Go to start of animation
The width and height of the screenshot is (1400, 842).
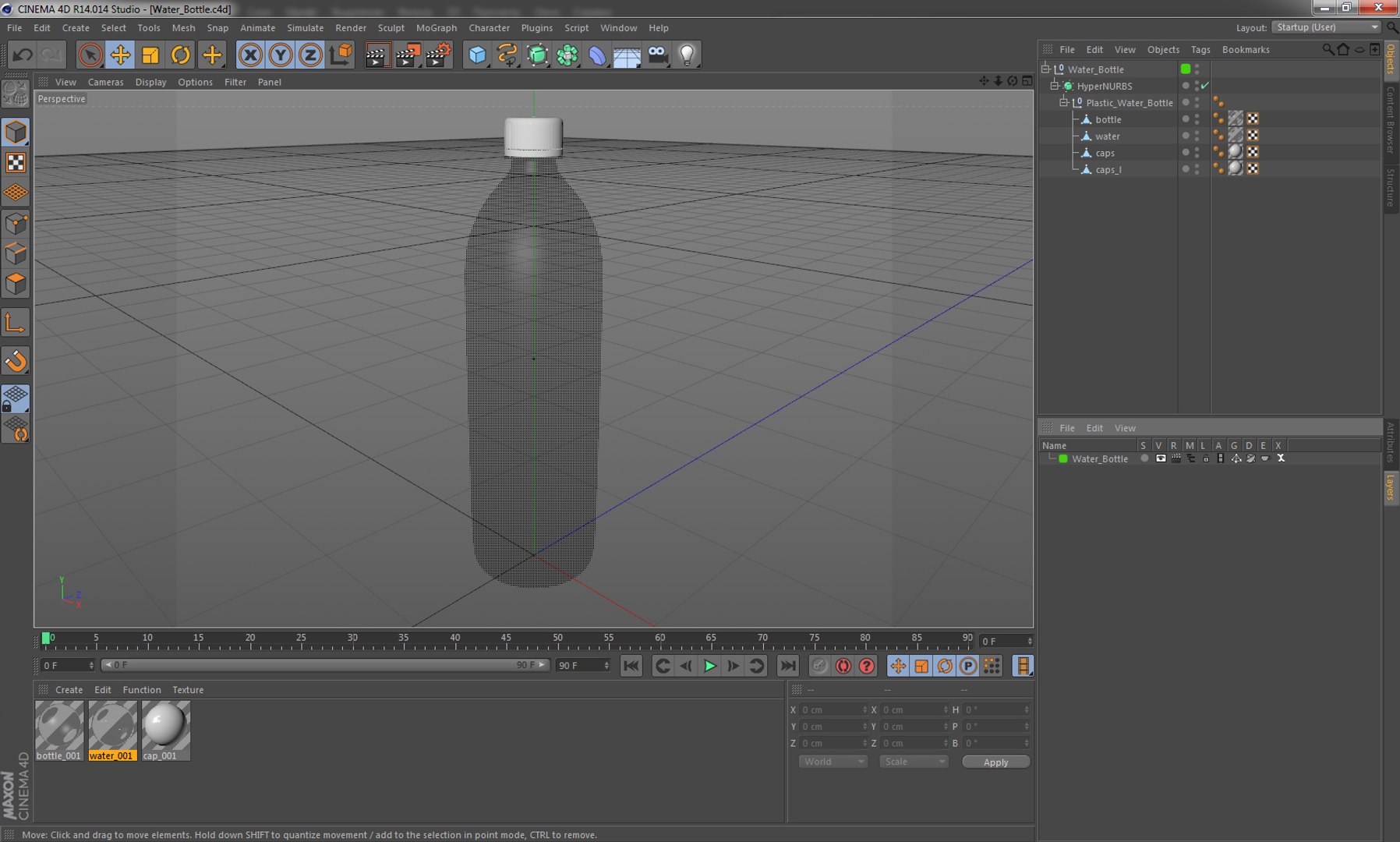click(631, 666)
